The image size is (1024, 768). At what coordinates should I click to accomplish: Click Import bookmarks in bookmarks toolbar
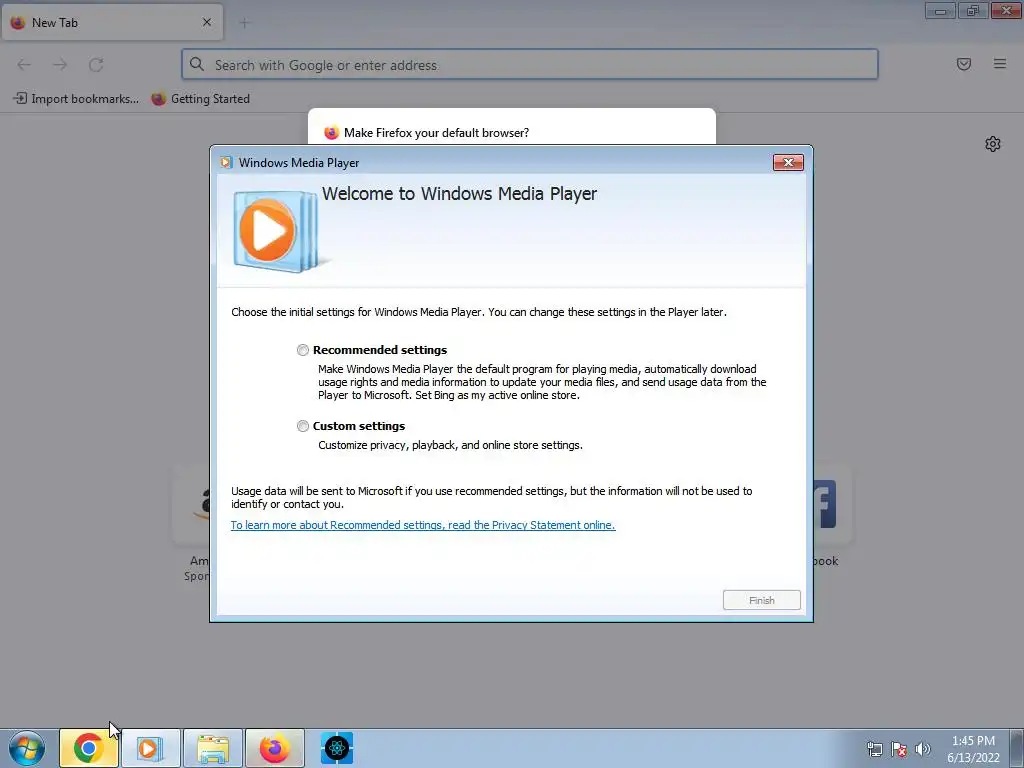coord(76,99)
